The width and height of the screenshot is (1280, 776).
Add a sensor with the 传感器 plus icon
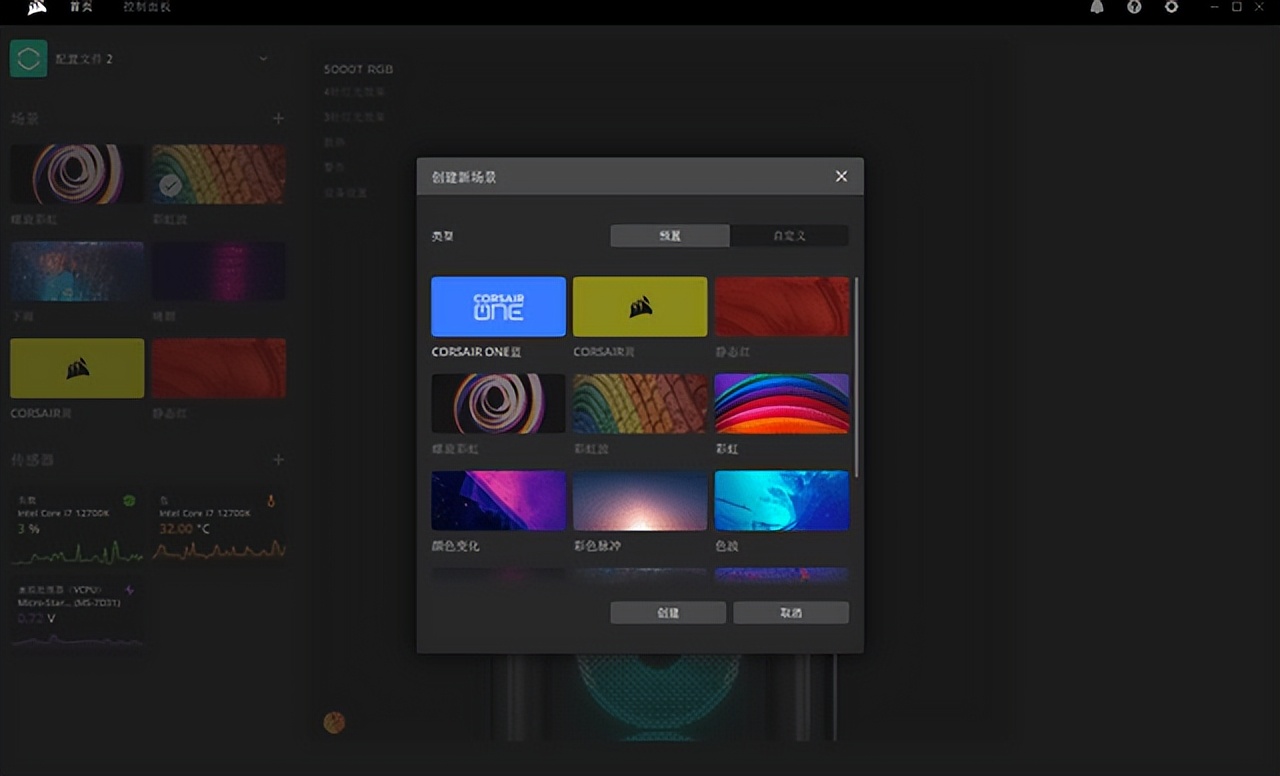tap(278, 460)
